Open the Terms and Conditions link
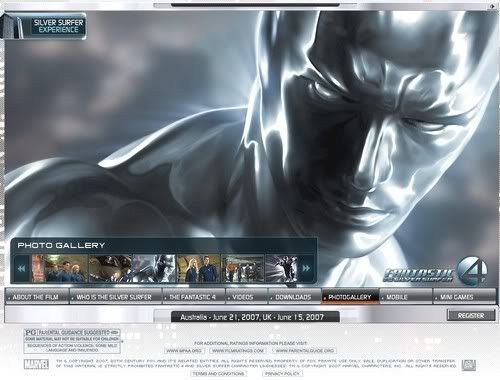The width and height of the screenshot is (500, 380). tap(219, 374)
